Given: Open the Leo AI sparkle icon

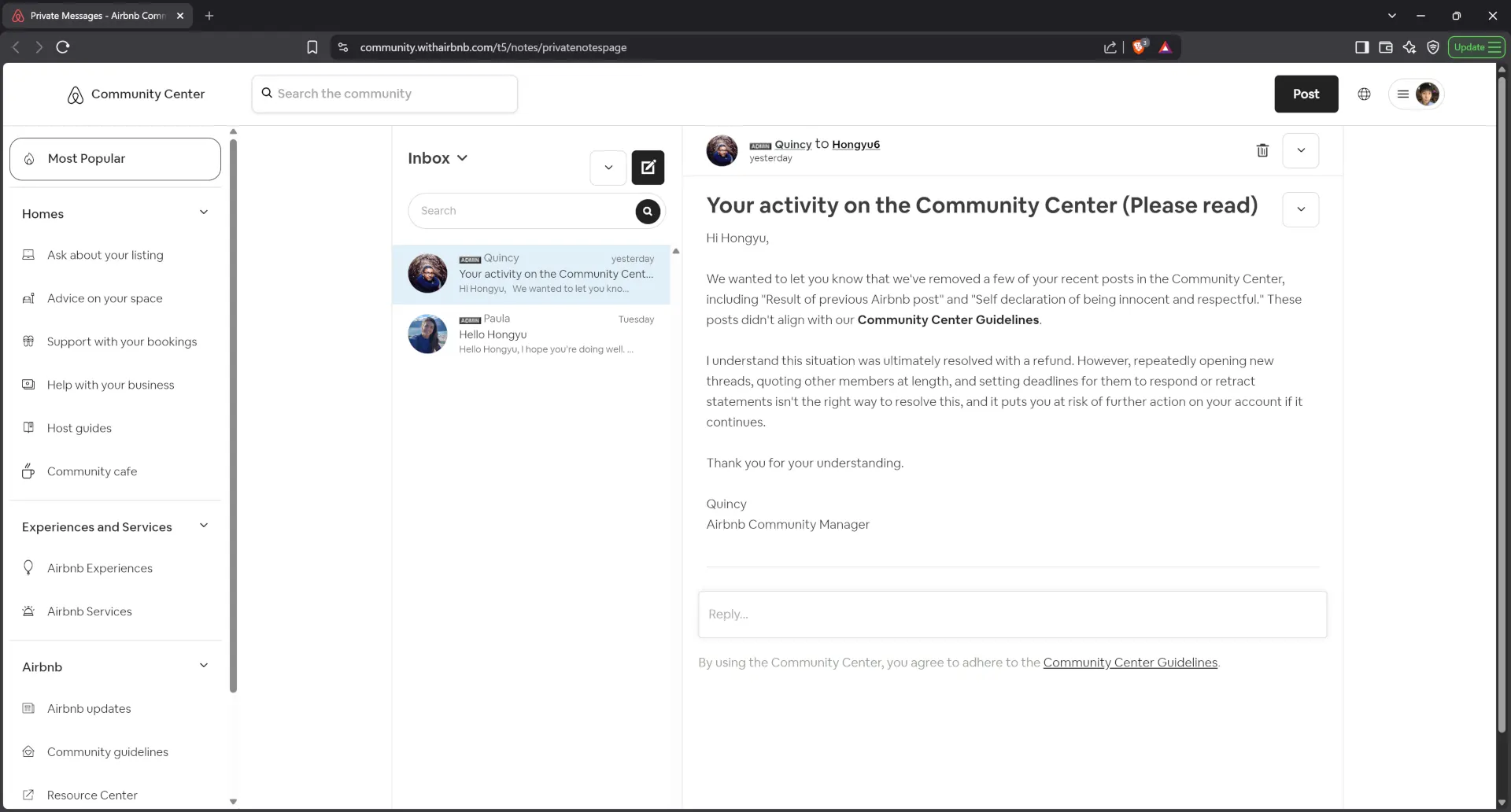Looking at the screenshot, I should [x=1409, y=47].
